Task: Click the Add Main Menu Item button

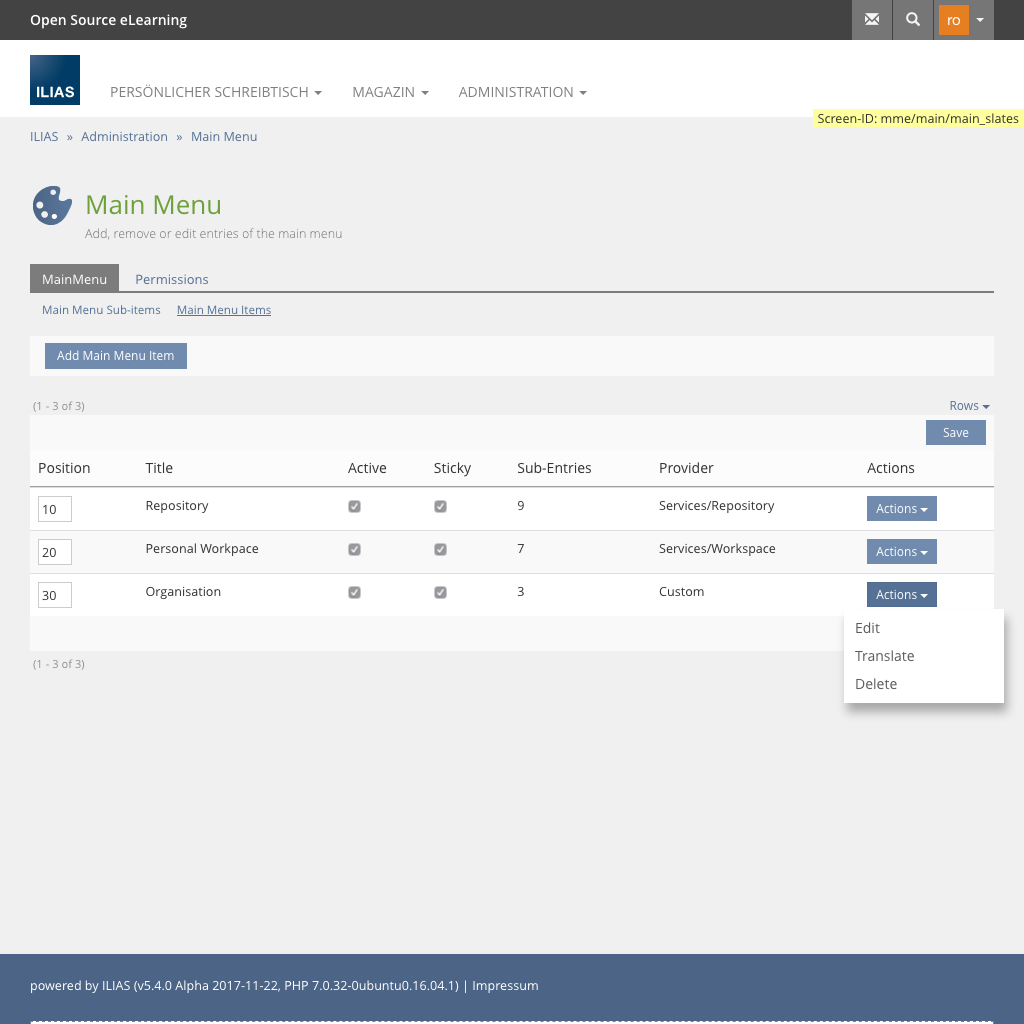Action: point(116,356)
